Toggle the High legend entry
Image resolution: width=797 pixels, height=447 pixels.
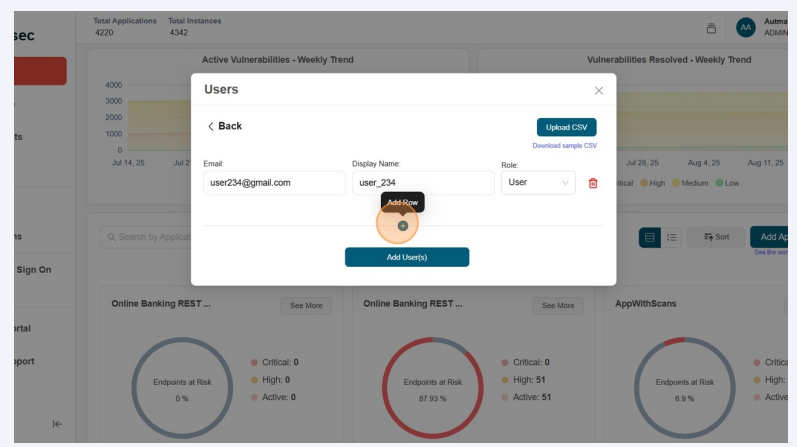pyautogui.click(x=653, y=183)
